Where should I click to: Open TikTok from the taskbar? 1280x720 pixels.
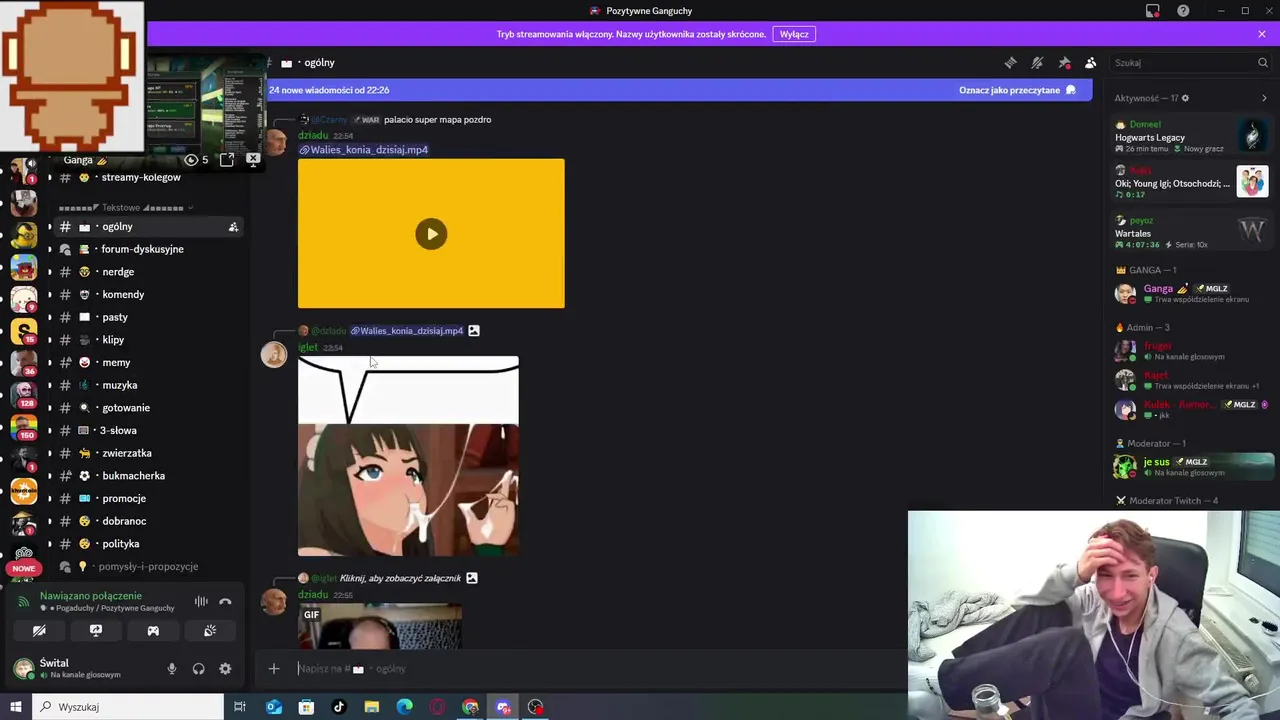[338, 707]
